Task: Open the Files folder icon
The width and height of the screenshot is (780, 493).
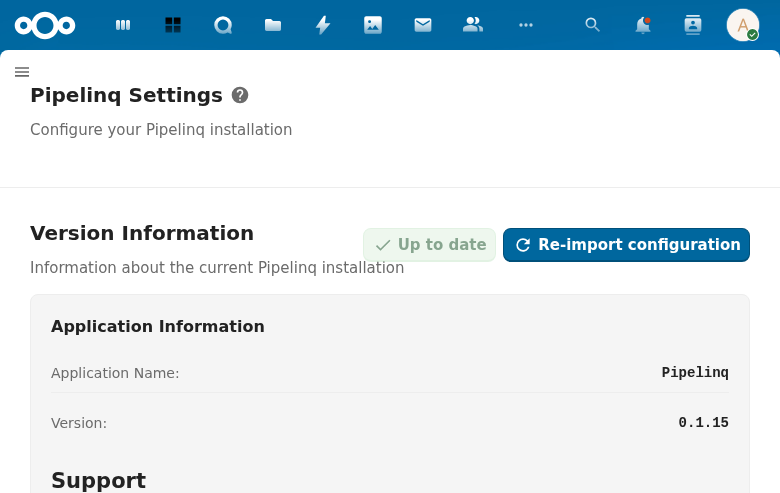Action: tap(273, 25)
